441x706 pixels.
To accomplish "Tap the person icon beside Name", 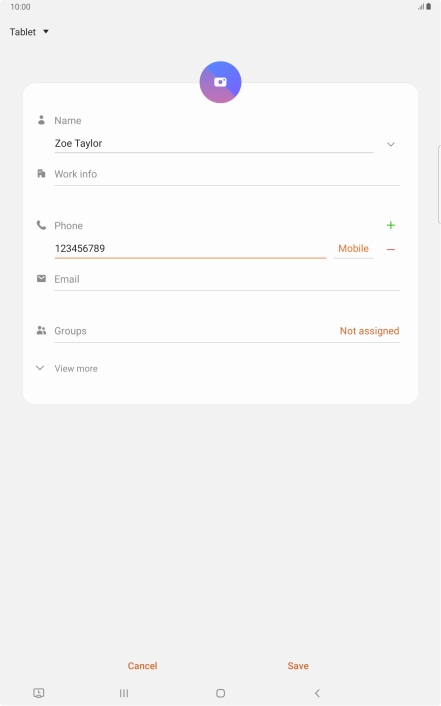I will 41,120.
